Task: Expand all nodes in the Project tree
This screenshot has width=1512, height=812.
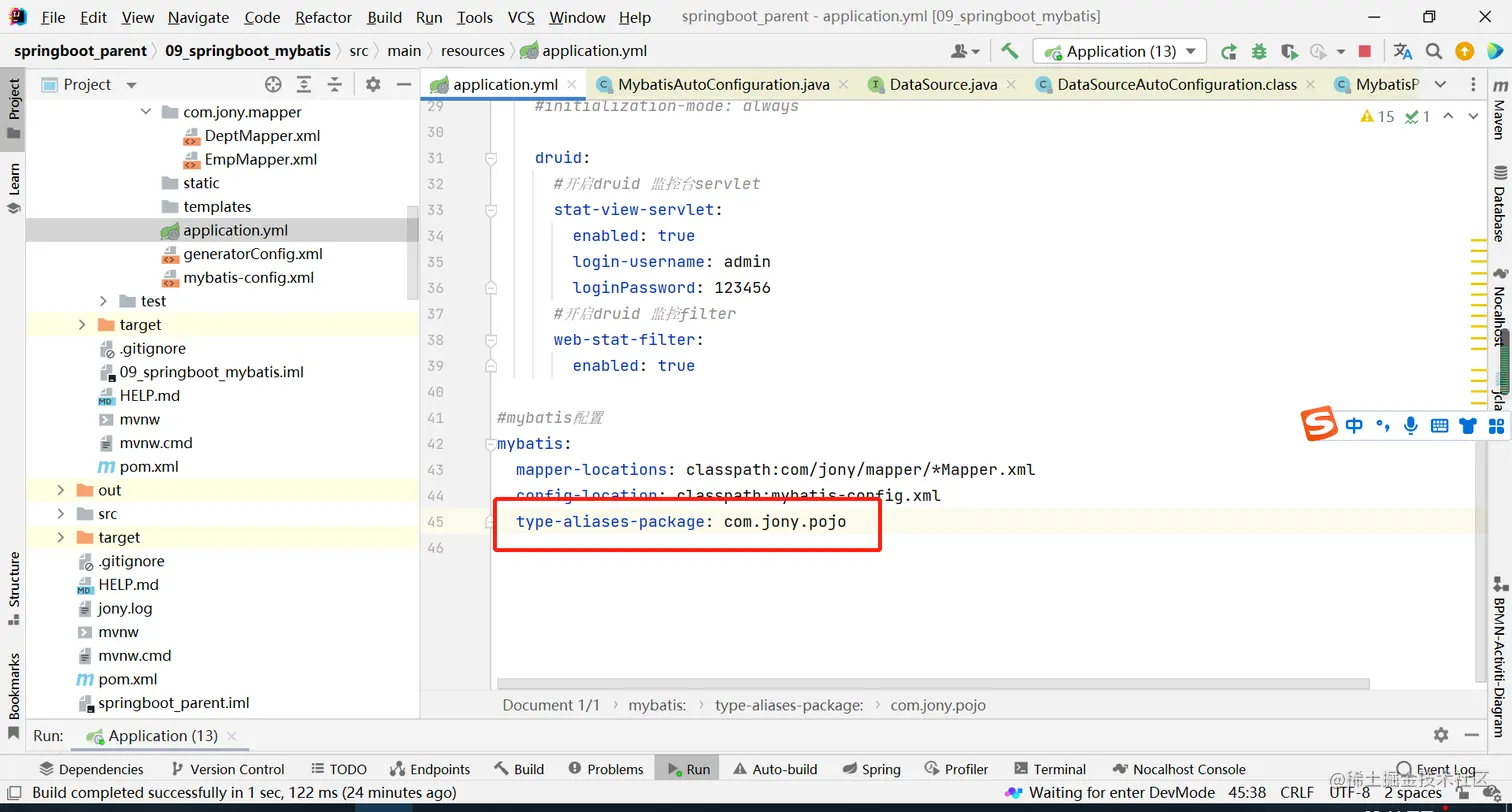Action: [304, 84]
